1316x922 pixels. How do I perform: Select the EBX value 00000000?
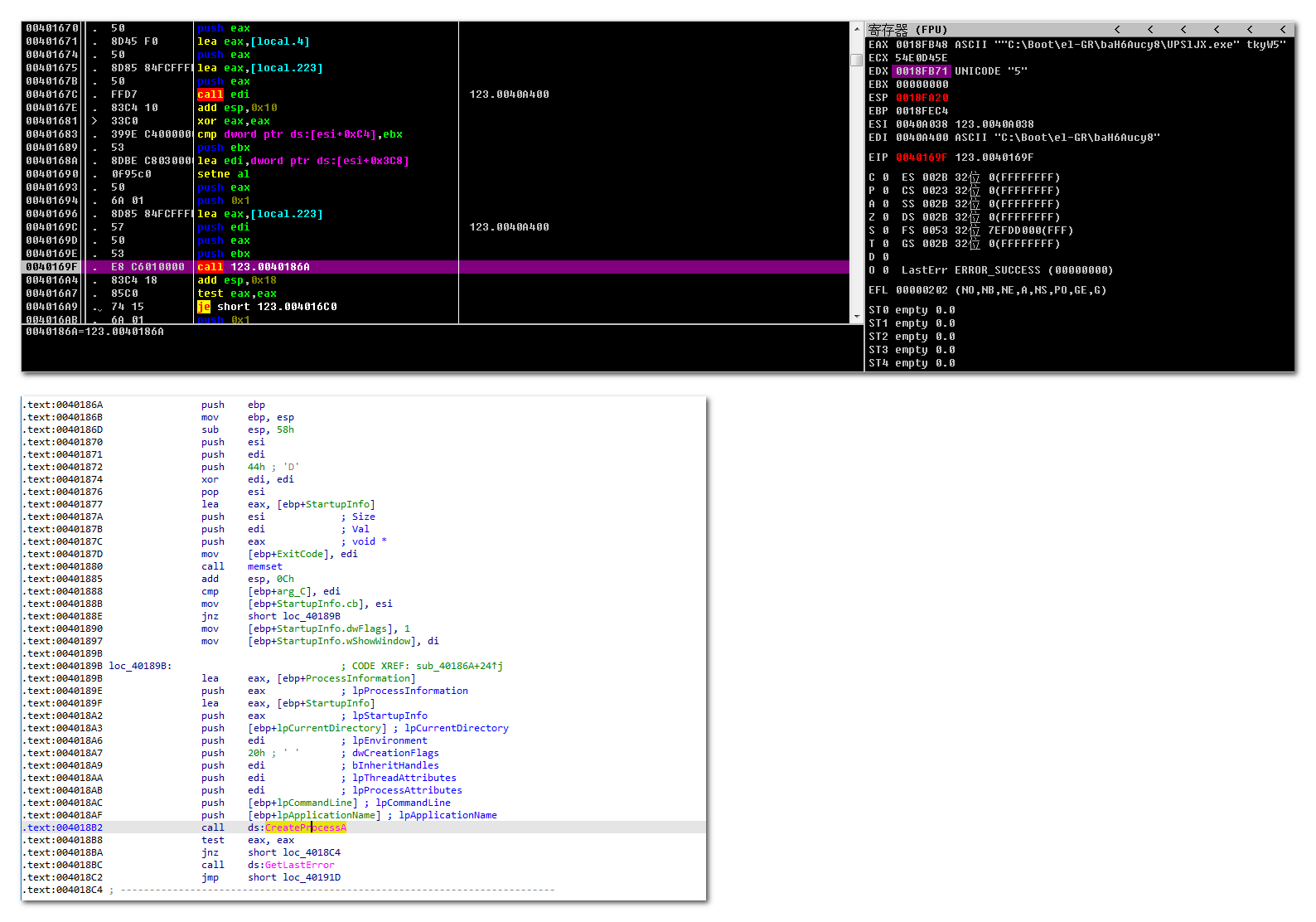(922, 85)
